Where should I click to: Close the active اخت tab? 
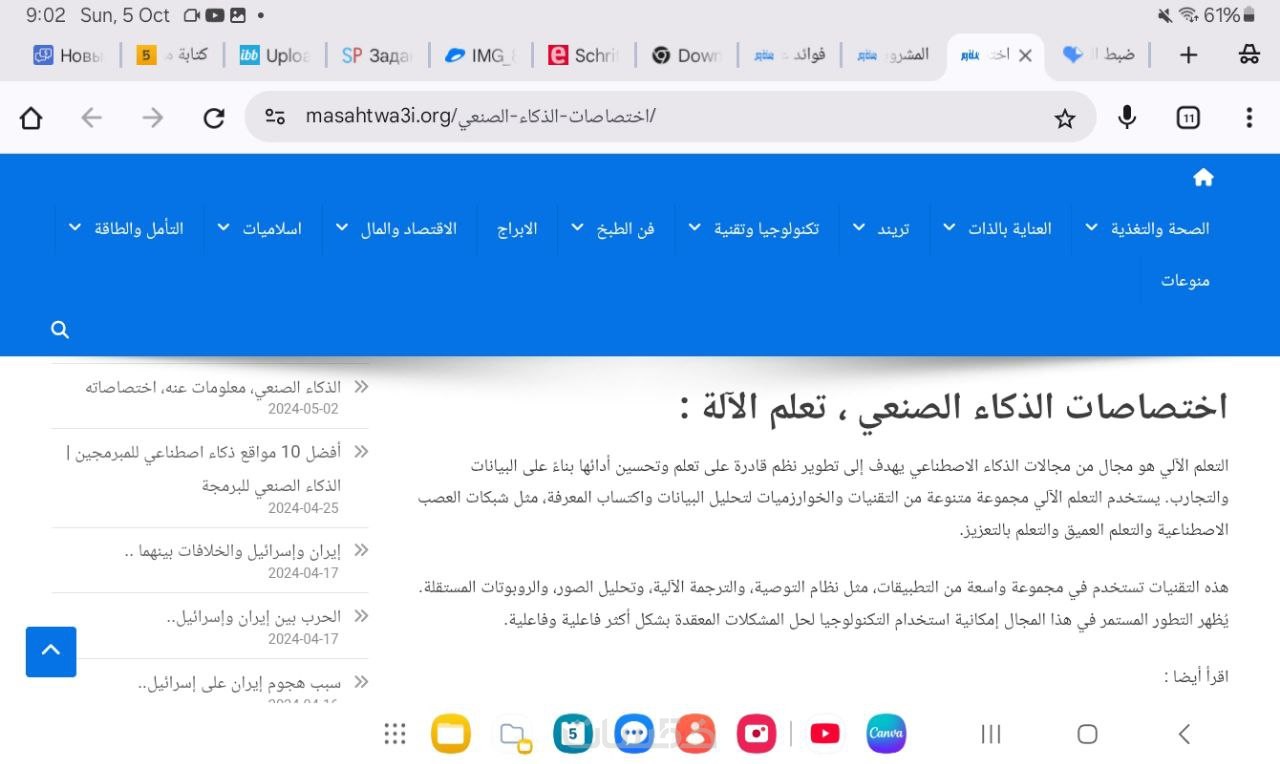(1025, 56)
